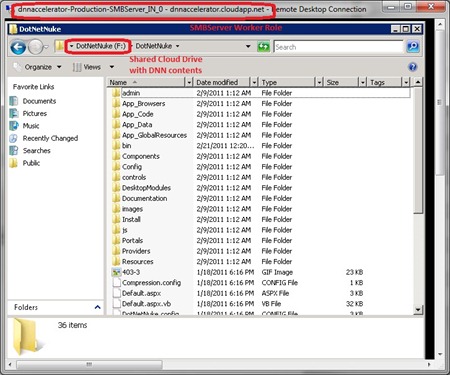Open Type column filter dropdown
The width and height of the screenshot is (450, 375).
(319, 82)
